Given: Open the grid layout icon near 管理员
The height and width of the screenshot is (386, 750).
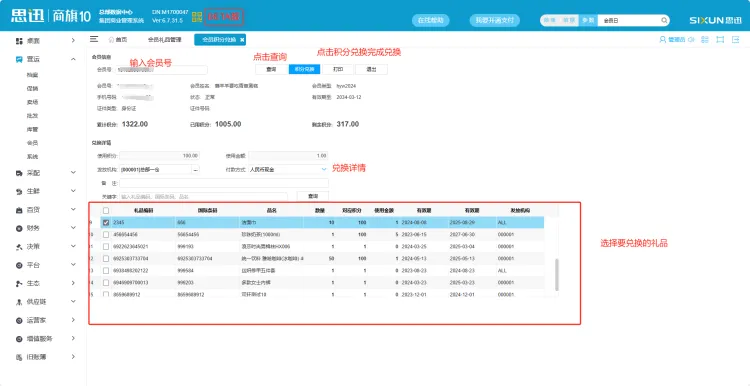Looking at the screenshot, I should [x=705, y=40].
